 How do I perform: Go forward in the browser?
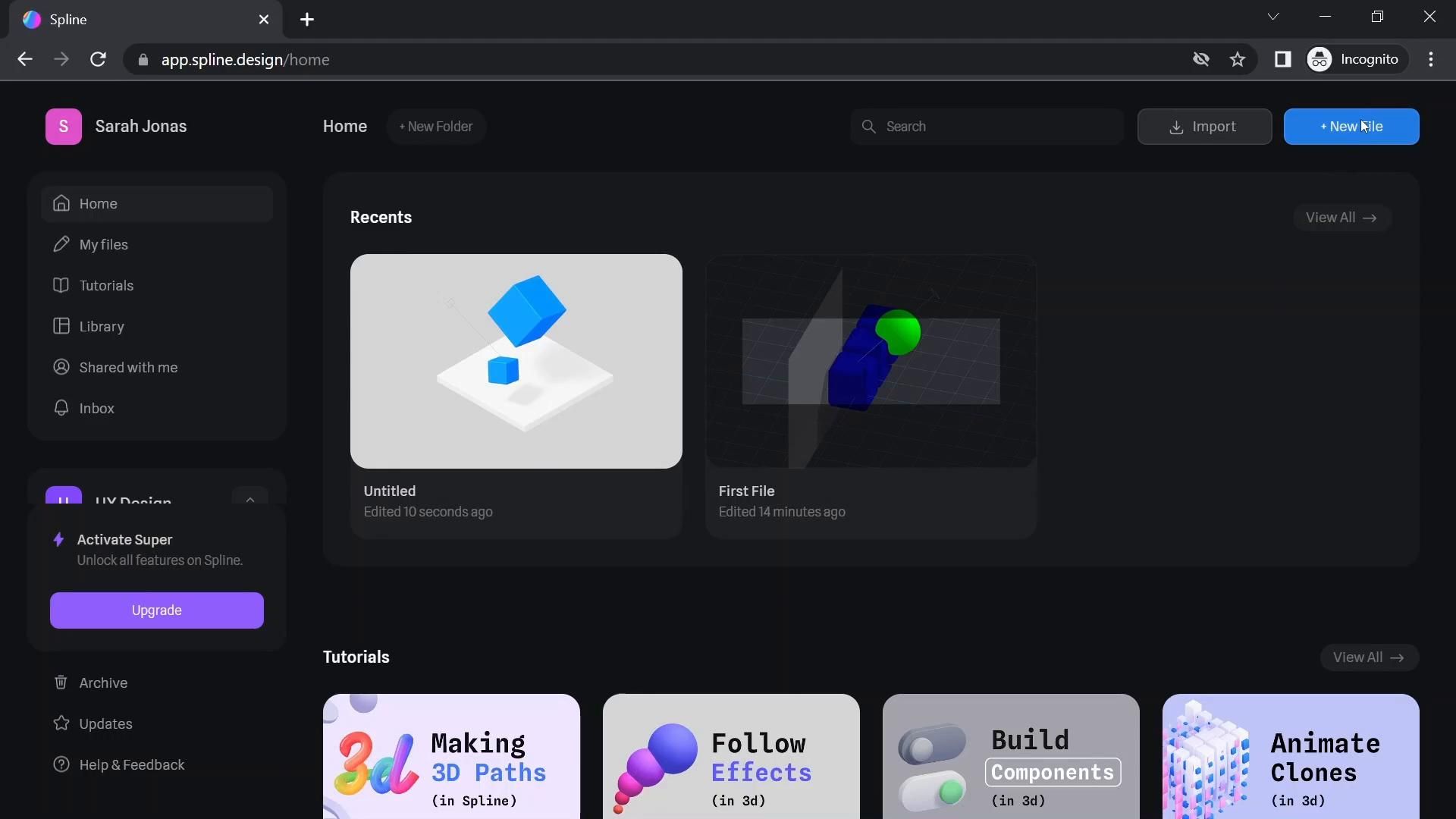[61, 59]
